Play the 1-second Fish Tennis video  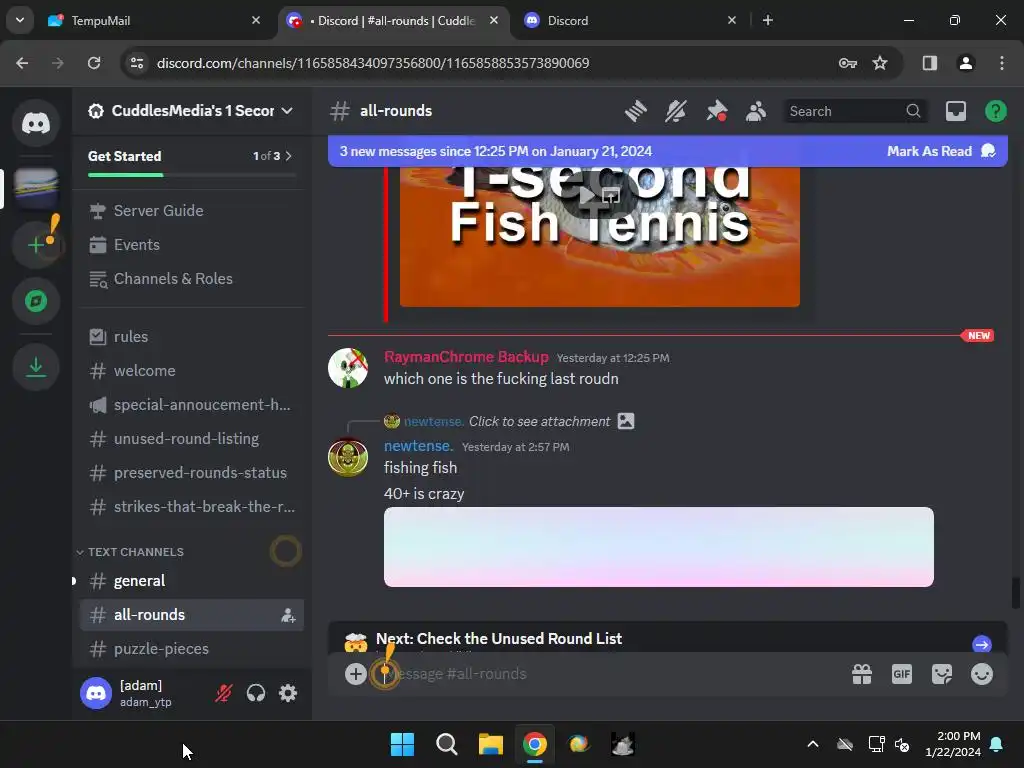(587, 195)
